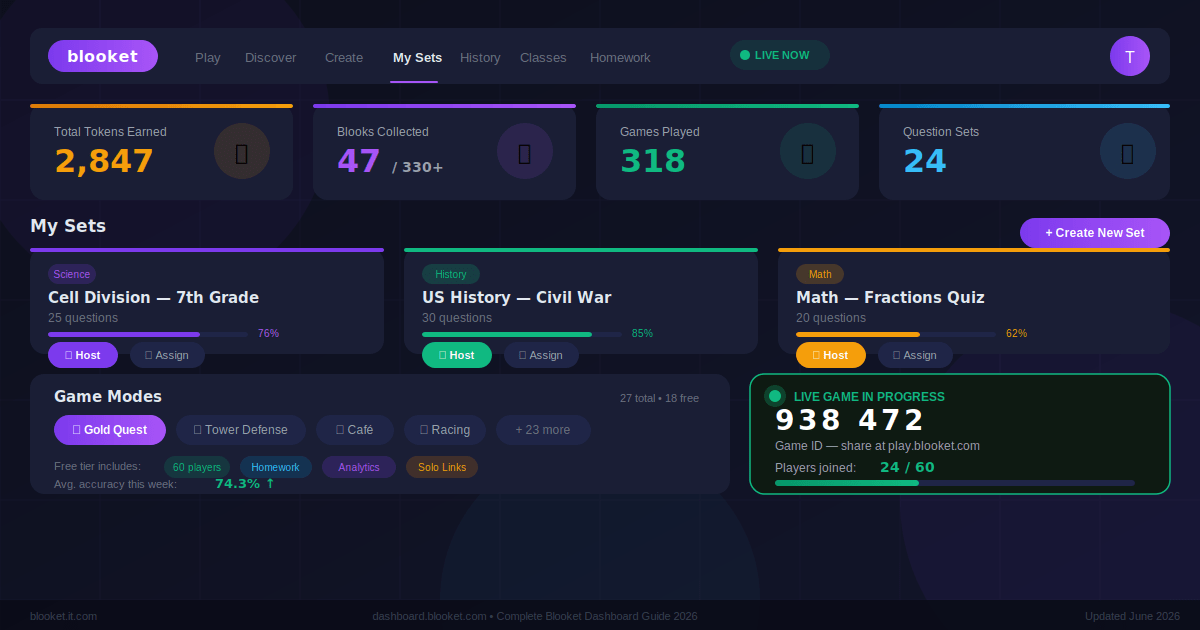Viewport: 1200px width, 630px height.
Task: Open the History nav item
Action: (480, 58)
